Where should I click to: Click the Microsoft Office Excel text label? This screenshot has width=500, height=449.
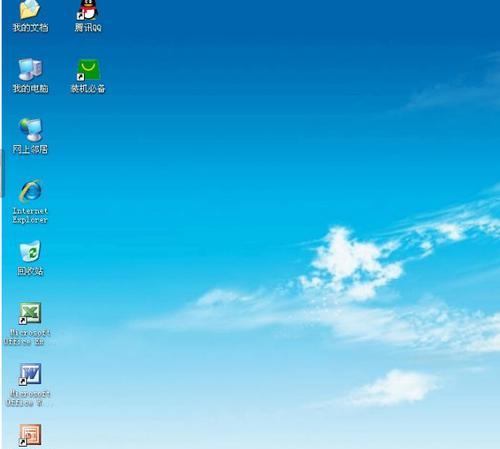click(27, 337)
